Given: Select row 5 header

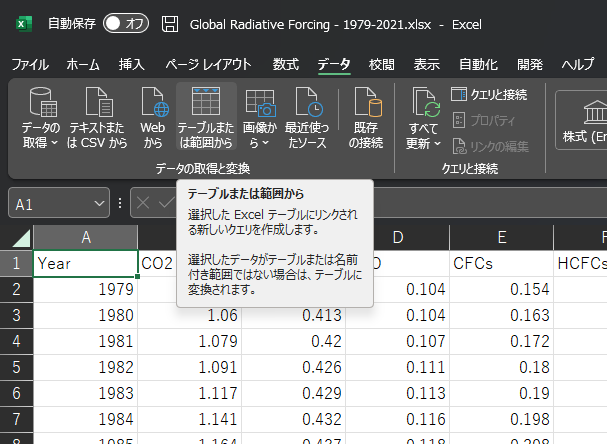Looking at the screenshot, I should point(16,367).
